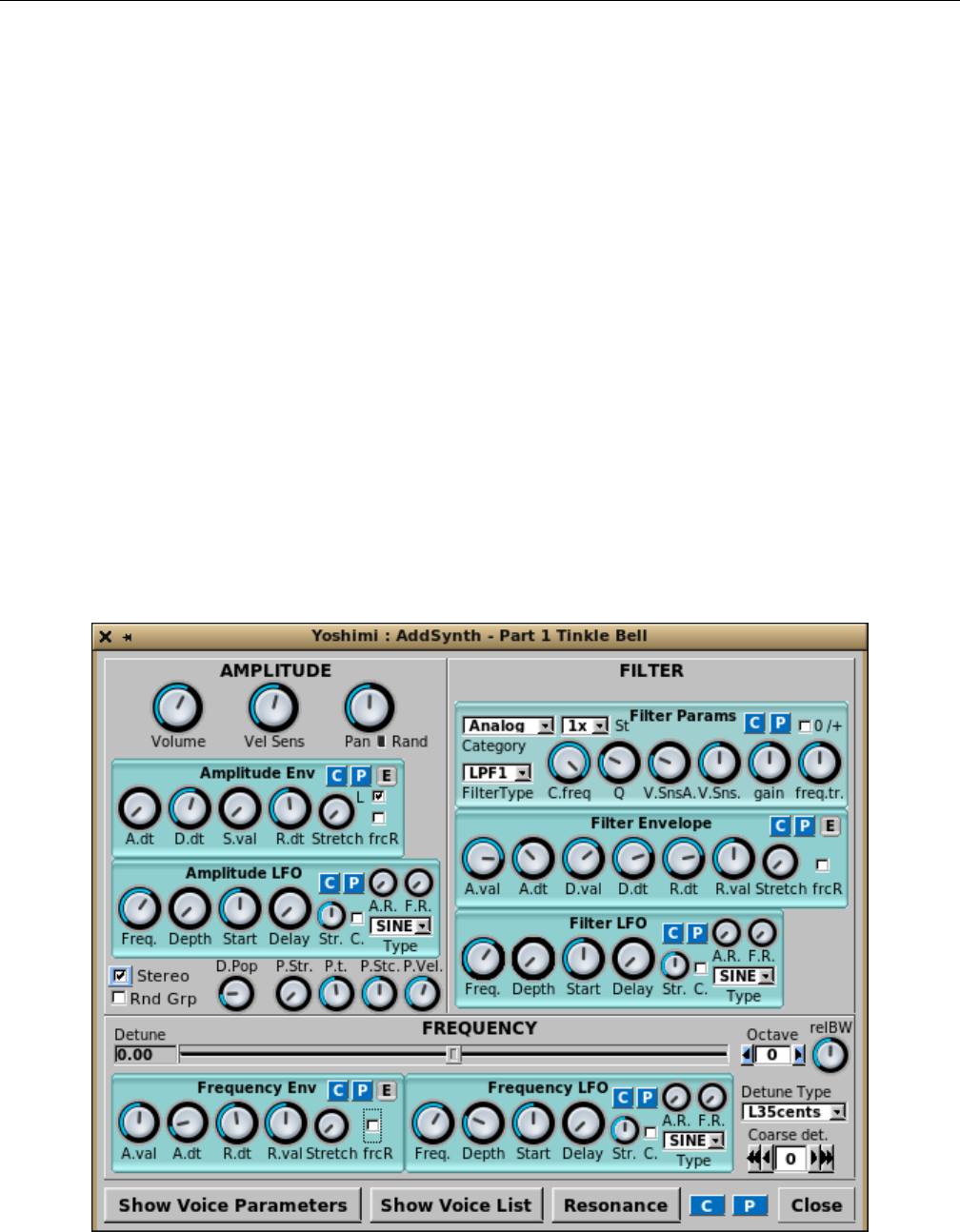Toggle the Amplitude Env L checkbox
This screenshot has height=1232, width=960.
pos(379,796)
